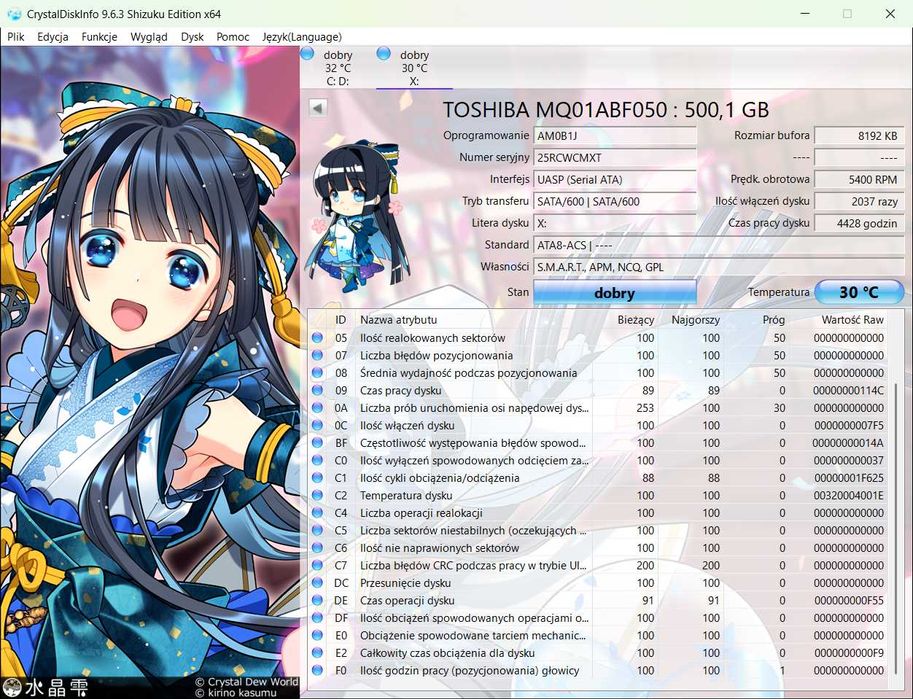Click status orb of attribute C5

coord(317,530)
